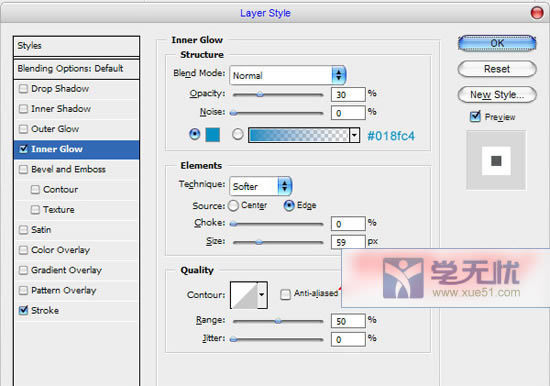The width and height of the screenshot is (550, 386).
Task: Open Blending Options: Default
Action: tap(76, 68)
